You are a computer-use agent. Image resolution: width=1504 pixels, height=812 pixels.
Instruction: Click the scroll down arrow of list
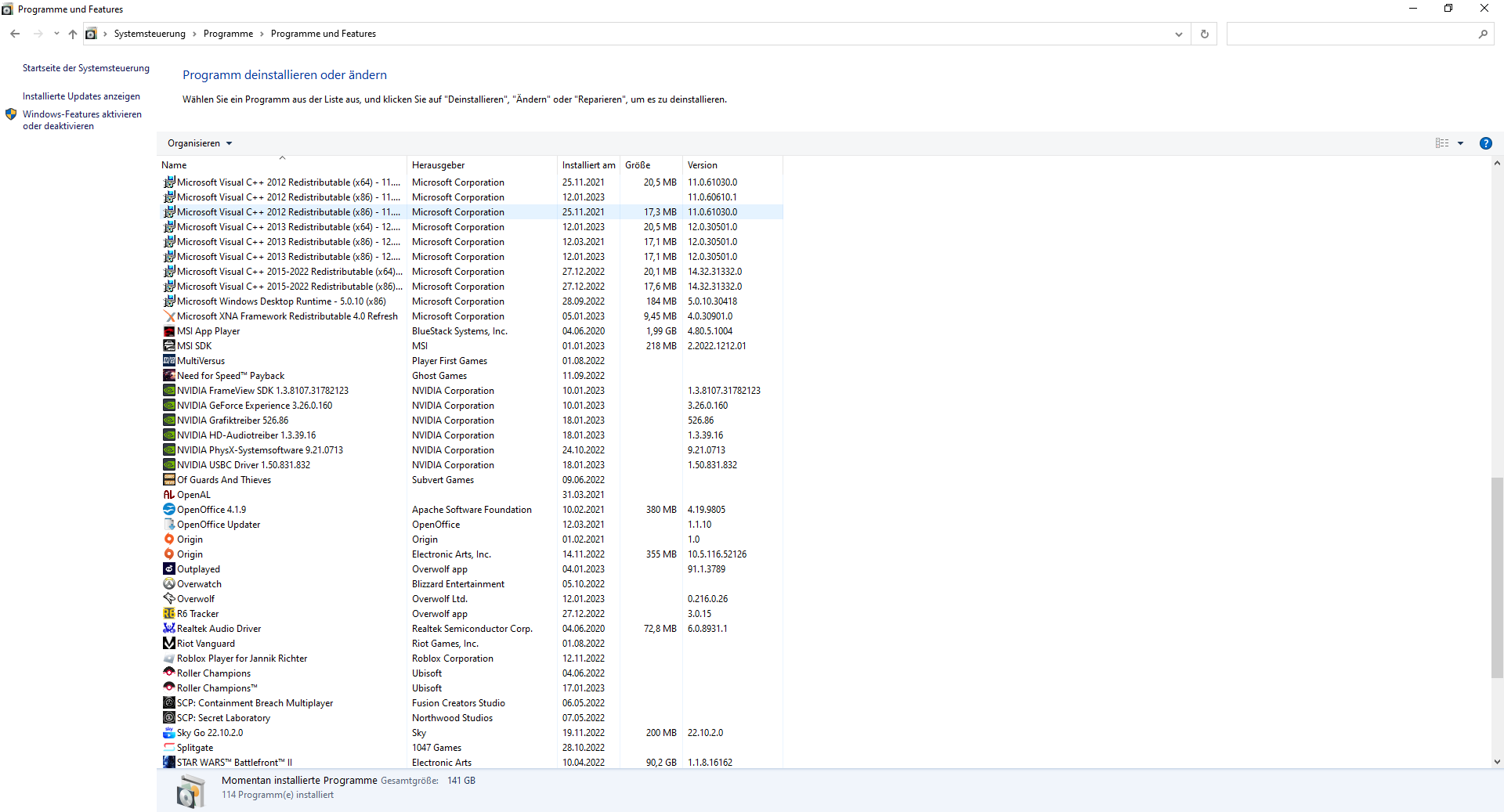[x=1497, y=761]
